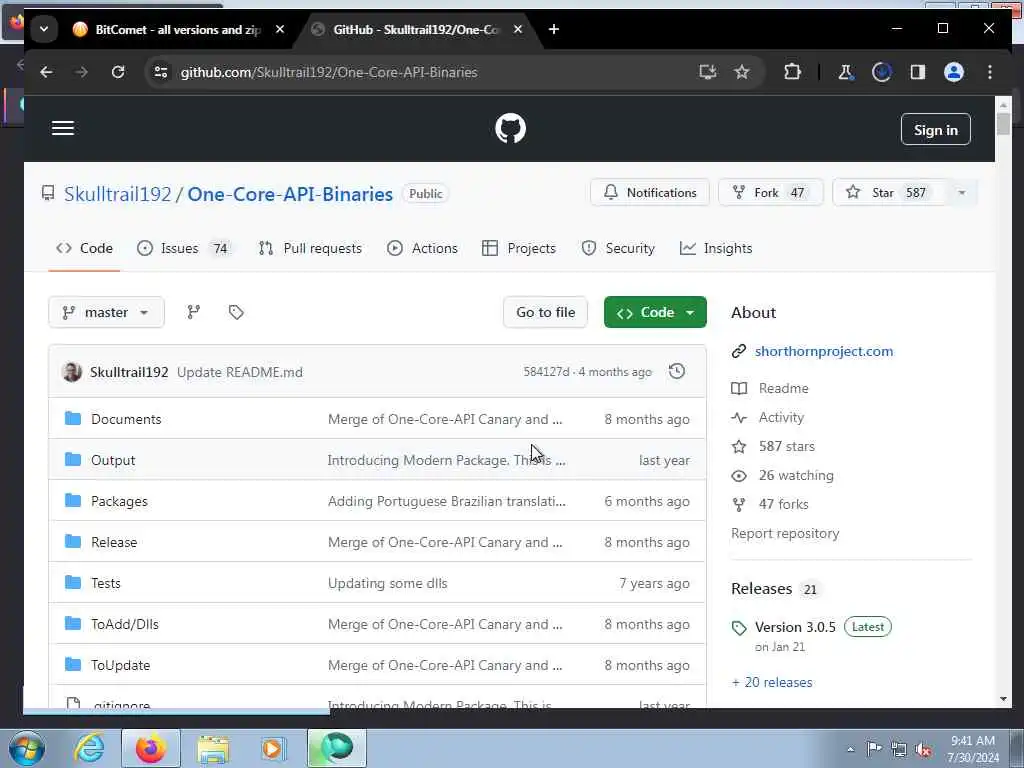Toggle the browser side panel
1024x768 pixels.
click(918, 72)
